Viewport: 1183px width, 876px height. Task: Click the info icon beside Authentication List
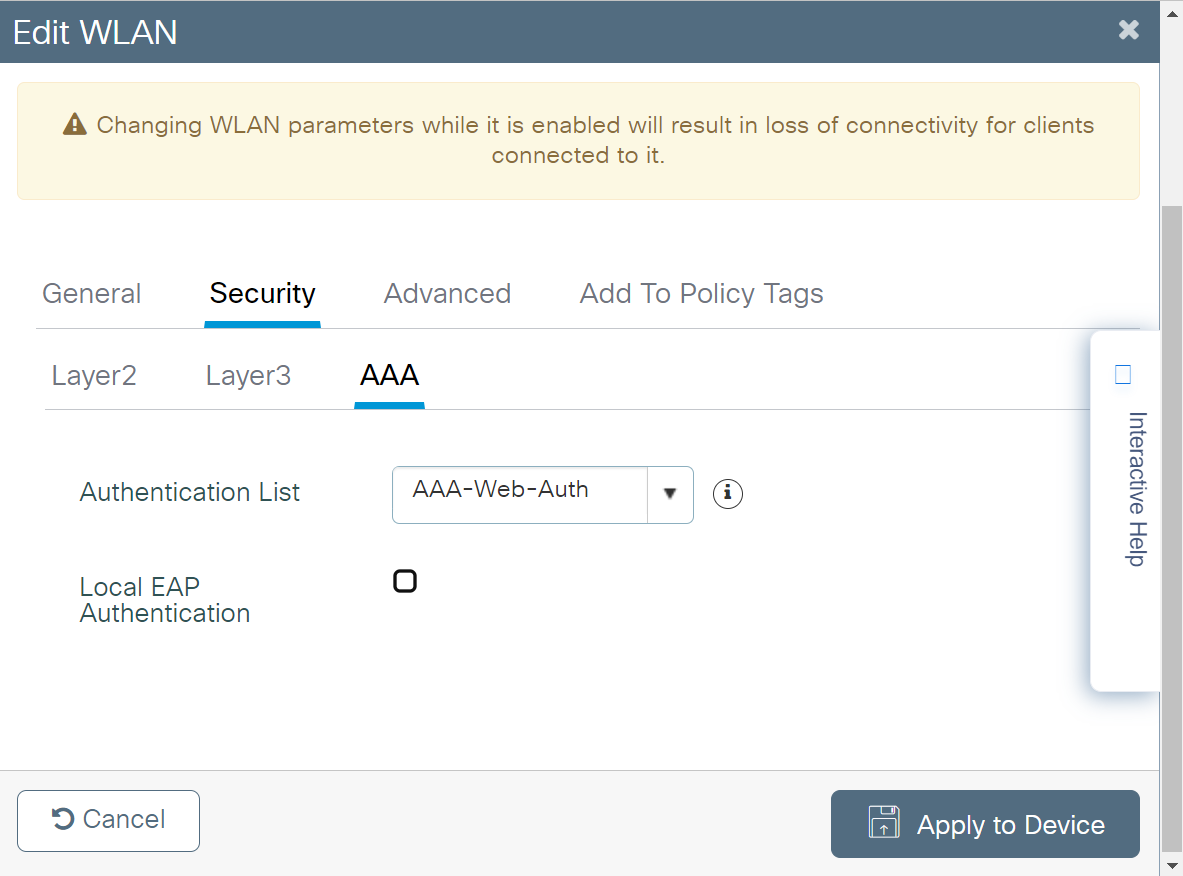point(727,493)
